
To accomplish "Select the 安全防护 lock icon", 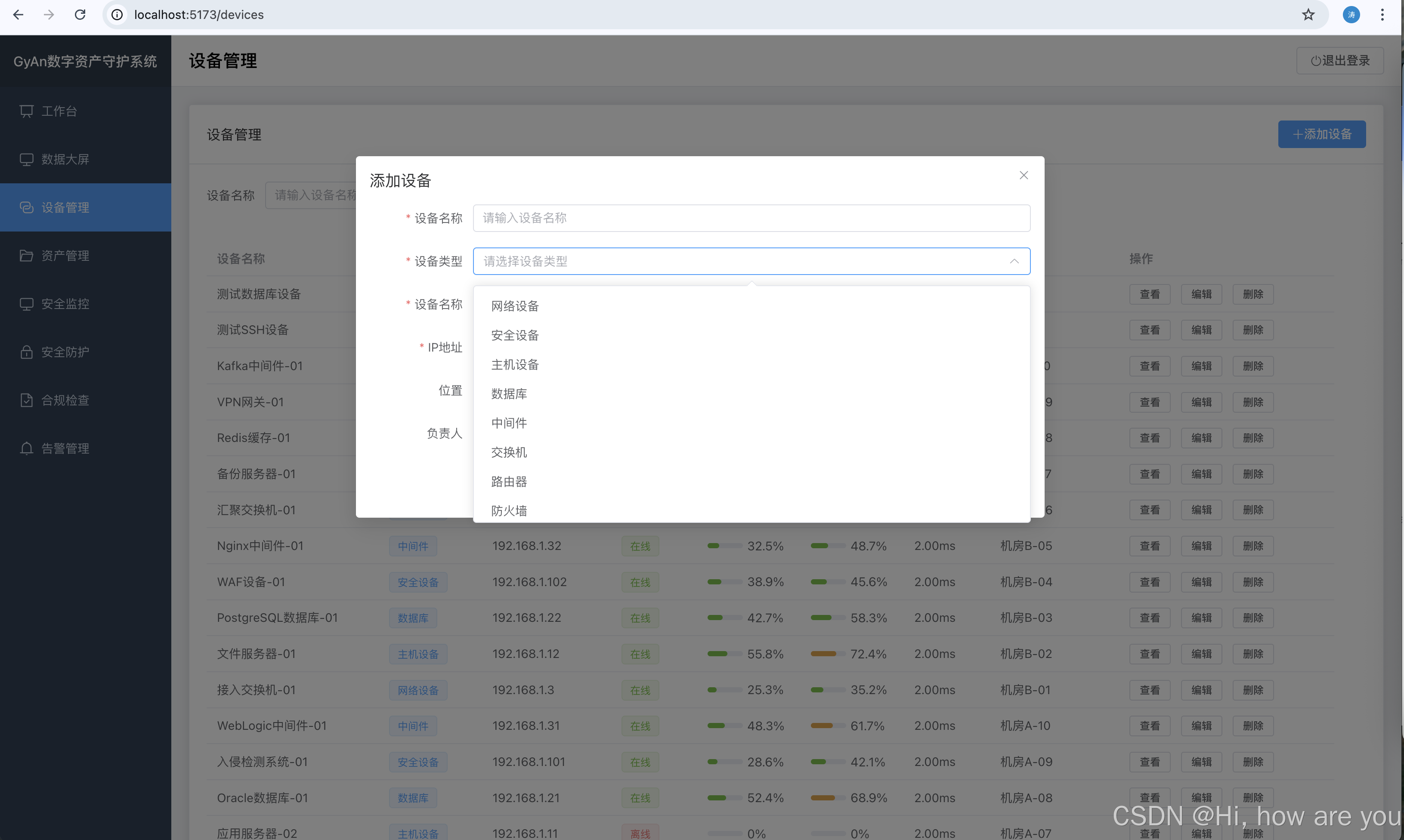I will (27, 352).
